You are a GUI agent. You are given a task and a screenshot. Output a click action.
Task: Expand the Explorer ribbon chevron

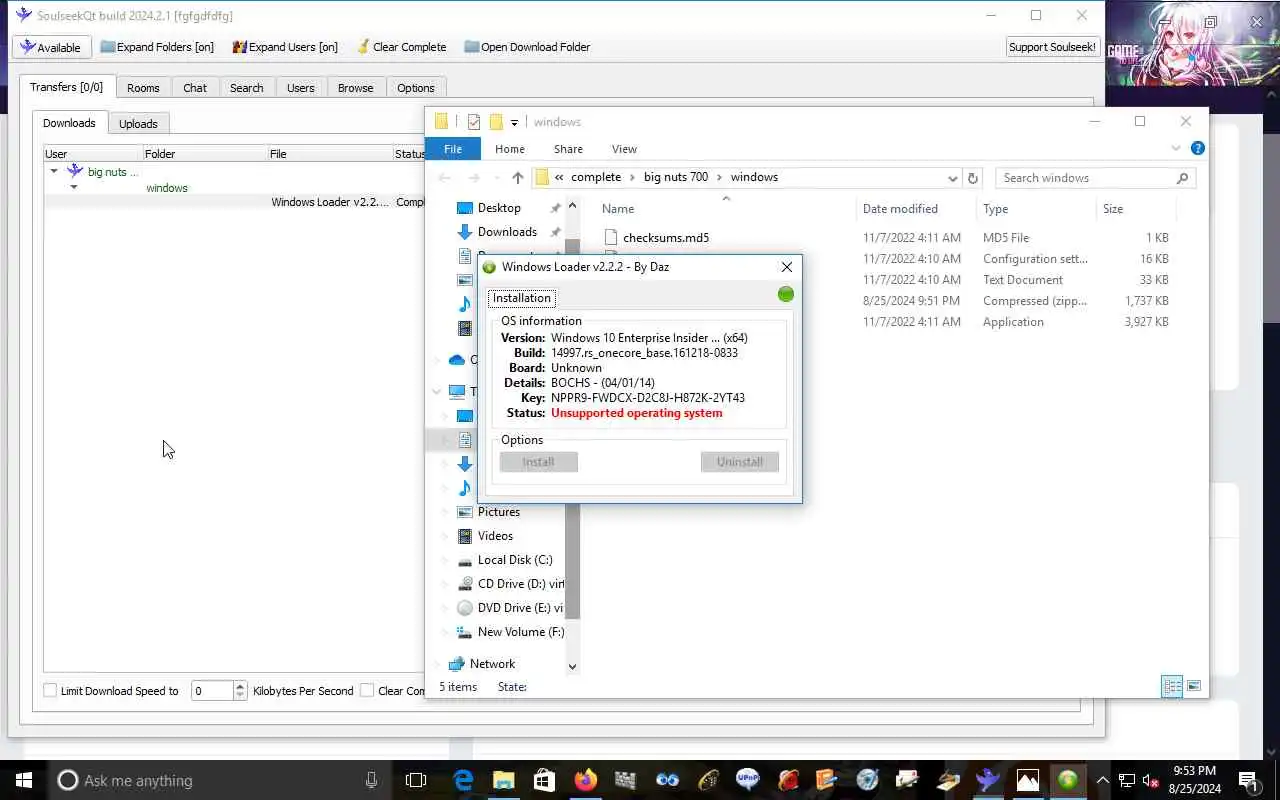click(1176, 149)
